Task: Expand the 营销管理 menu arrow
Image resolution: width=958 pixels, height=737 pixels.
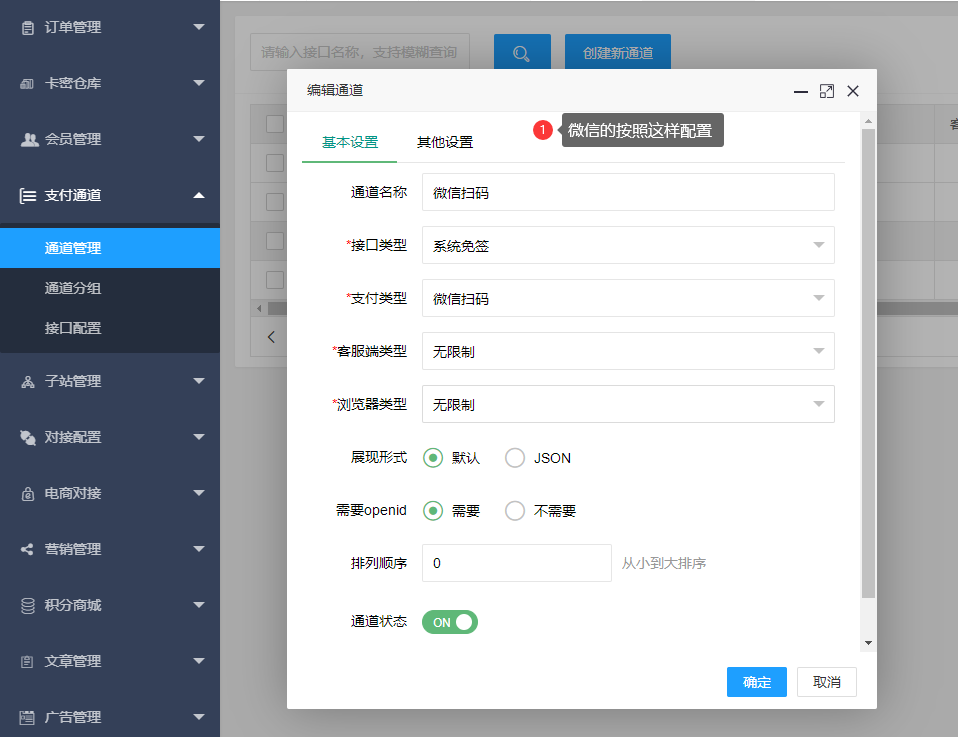Action: coord(199,549)
